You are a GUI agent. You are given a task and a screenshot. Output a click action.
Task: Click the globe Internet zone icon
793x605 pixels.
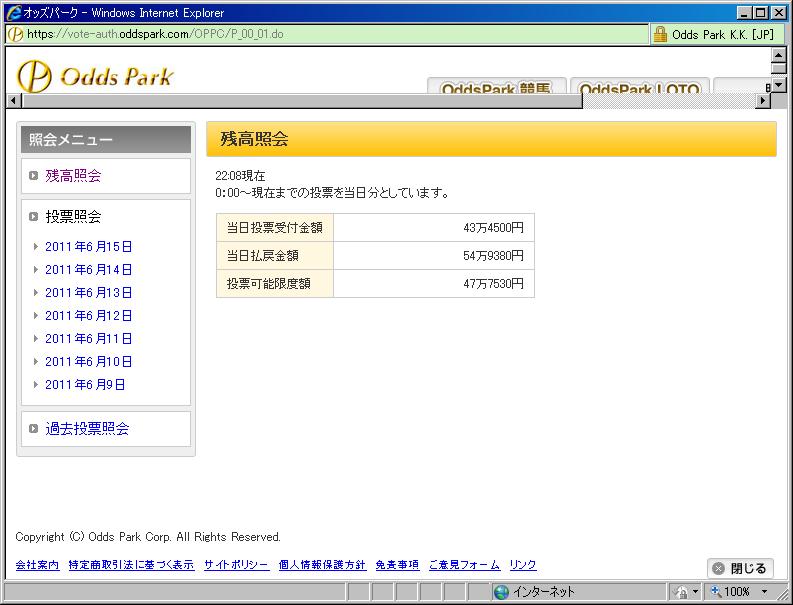tap(501, 592)
